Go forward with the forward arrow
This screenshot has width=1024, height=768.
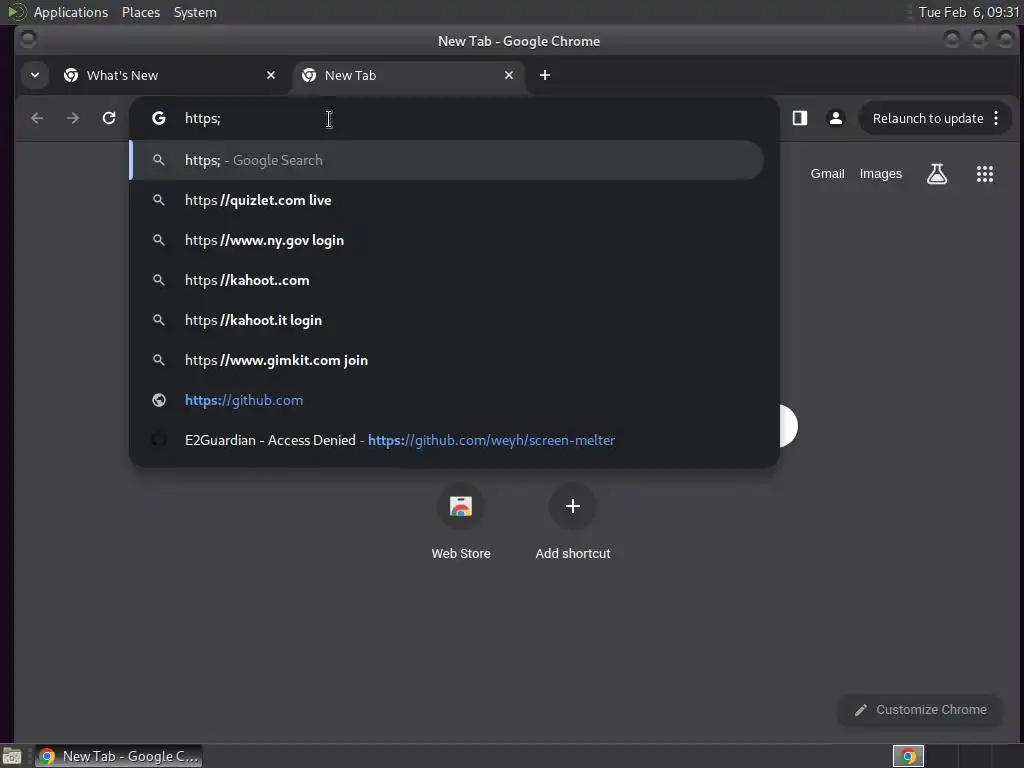tap(73, 118)
